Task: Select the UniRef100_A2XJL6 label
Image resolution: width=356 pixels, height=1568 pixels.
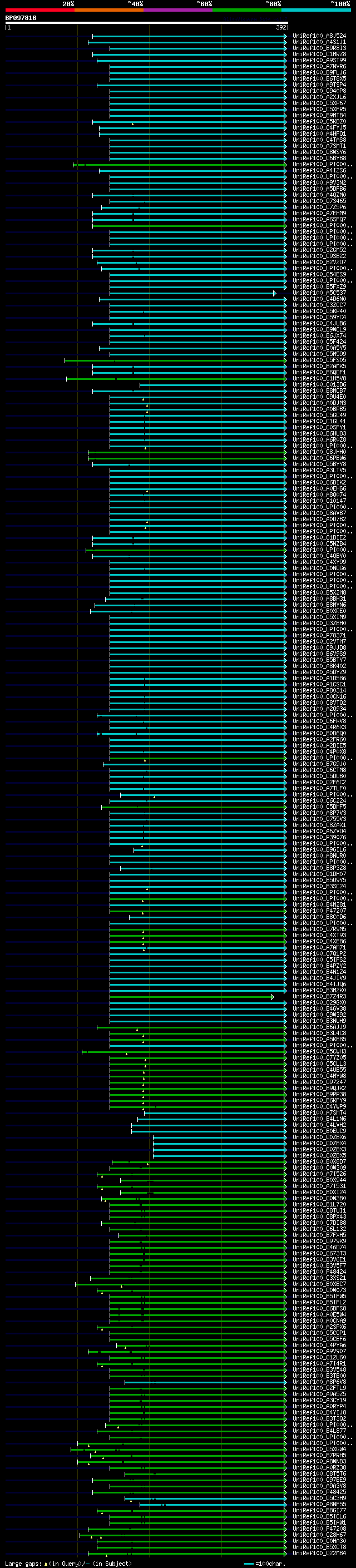Action: pos(319,97)
